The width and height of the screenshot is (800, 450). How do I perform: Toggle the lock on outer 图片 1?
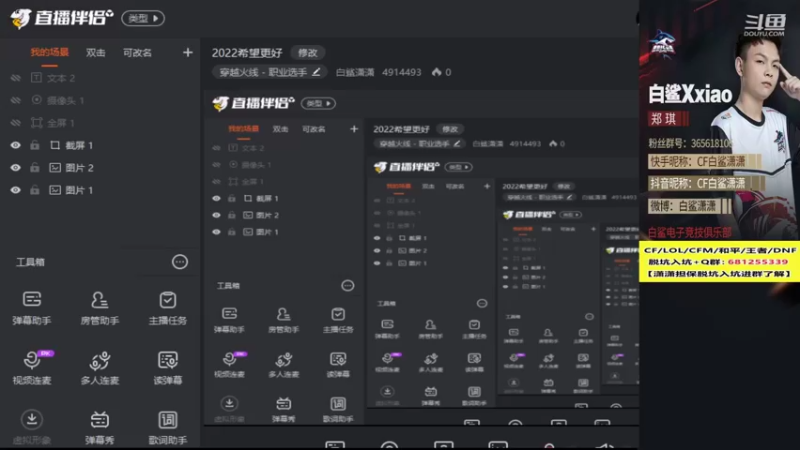[35, 190]
